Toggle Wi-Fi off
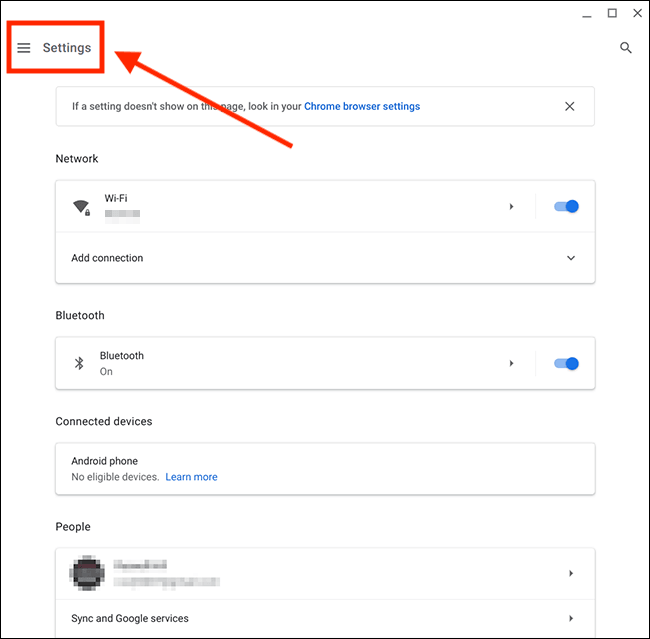This screenshot has height=639, width=650. click(566, 207)
